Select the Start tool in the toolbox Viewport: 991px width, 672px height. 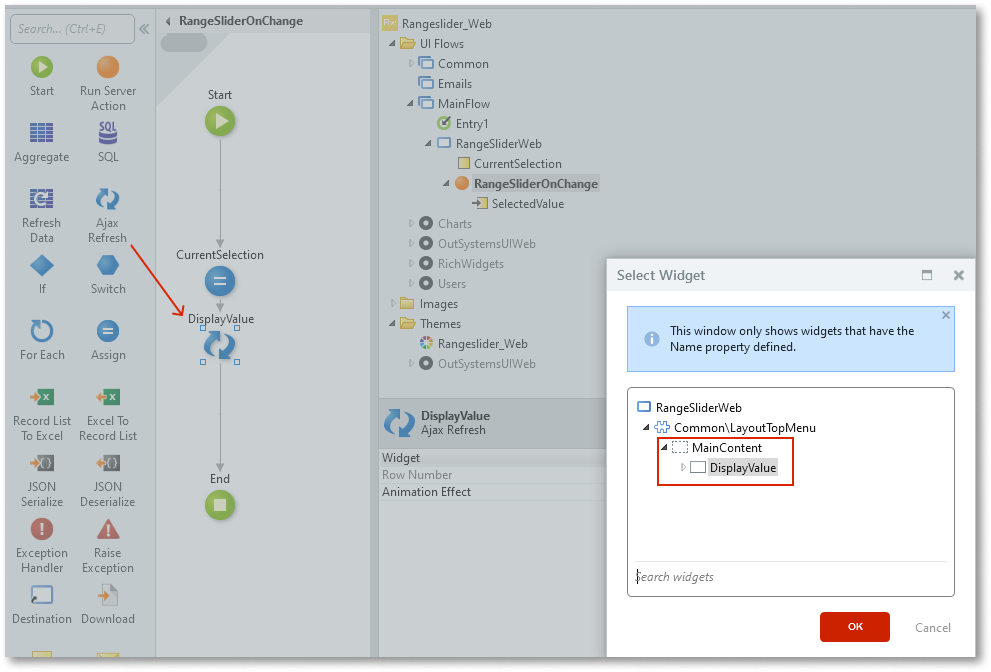(x=41, y=66)
